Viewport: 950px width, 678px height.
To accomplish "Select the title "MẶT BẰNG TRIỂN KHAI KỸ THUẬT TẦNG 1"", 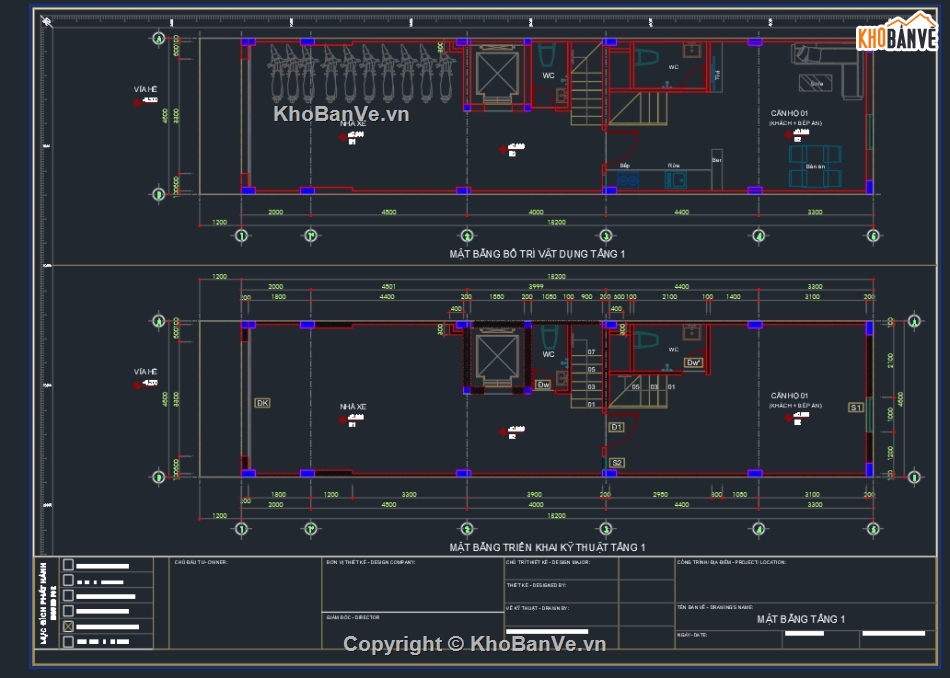I will (547, 547).
